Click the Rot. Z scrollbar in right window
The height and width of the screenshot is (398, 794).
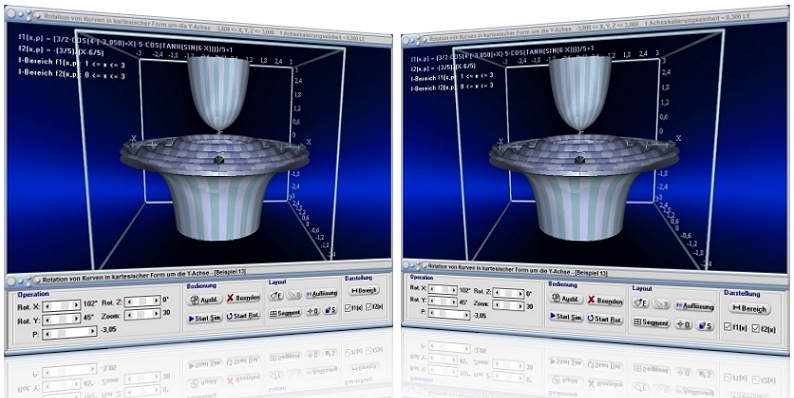pyautogui.click(x=508, y=294)
